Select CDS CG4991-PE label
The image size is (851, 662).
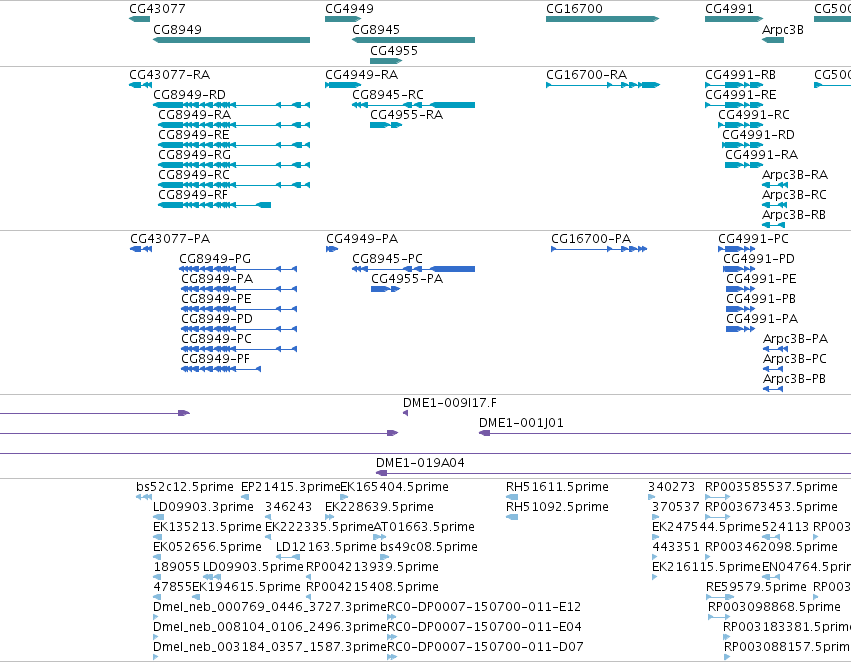[x=761, y=279]
